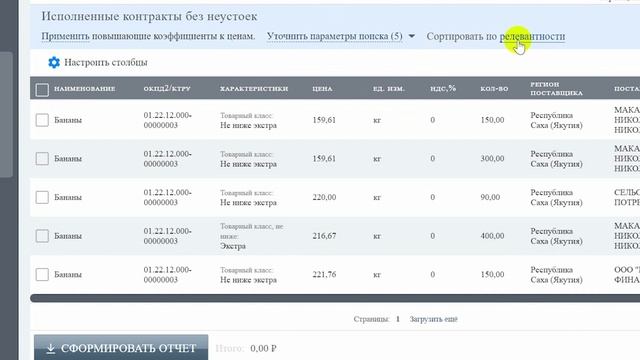
Task: Check the Бананы row with quantity 150,00 priced 159,61
Action: [x=42, y=120]
